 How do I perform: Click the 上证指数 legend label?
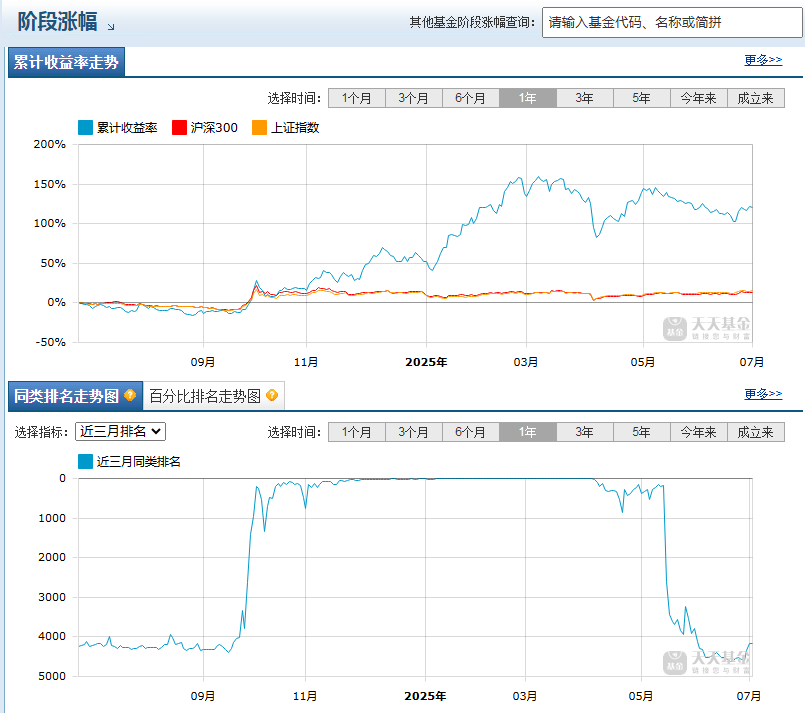pos(295,128)
